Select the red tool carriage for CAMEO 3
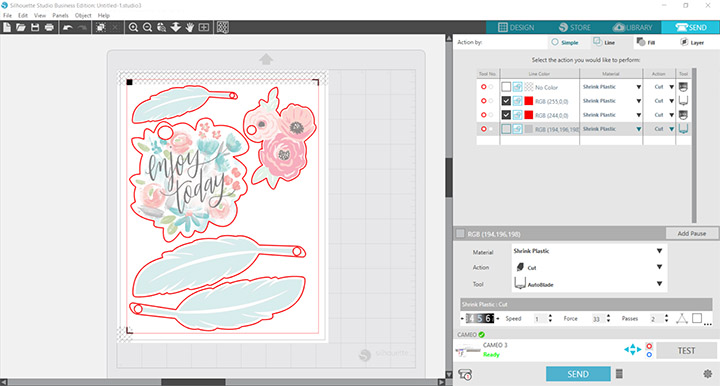This screenshot has height=386, width=720. click(649, 346)
